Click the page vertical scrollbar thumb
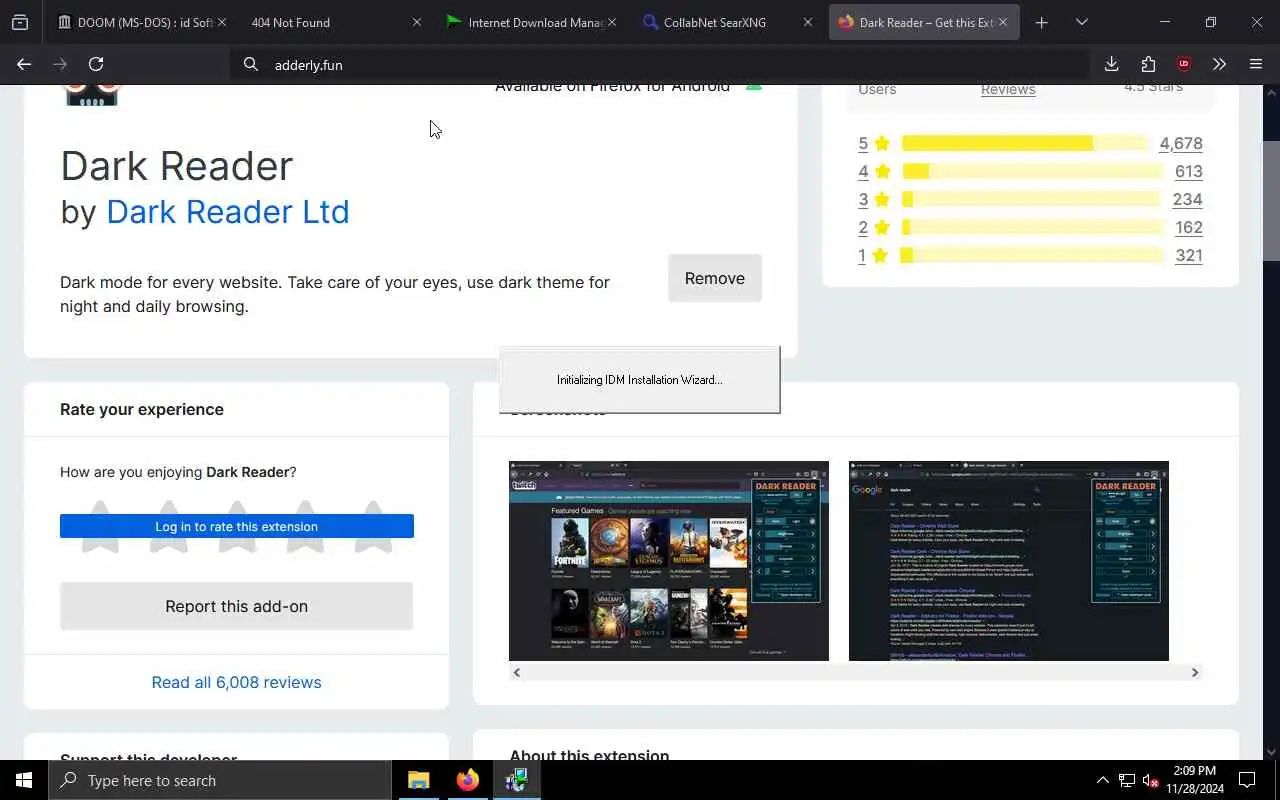The image size is (1280, 800). (1271, 200)
